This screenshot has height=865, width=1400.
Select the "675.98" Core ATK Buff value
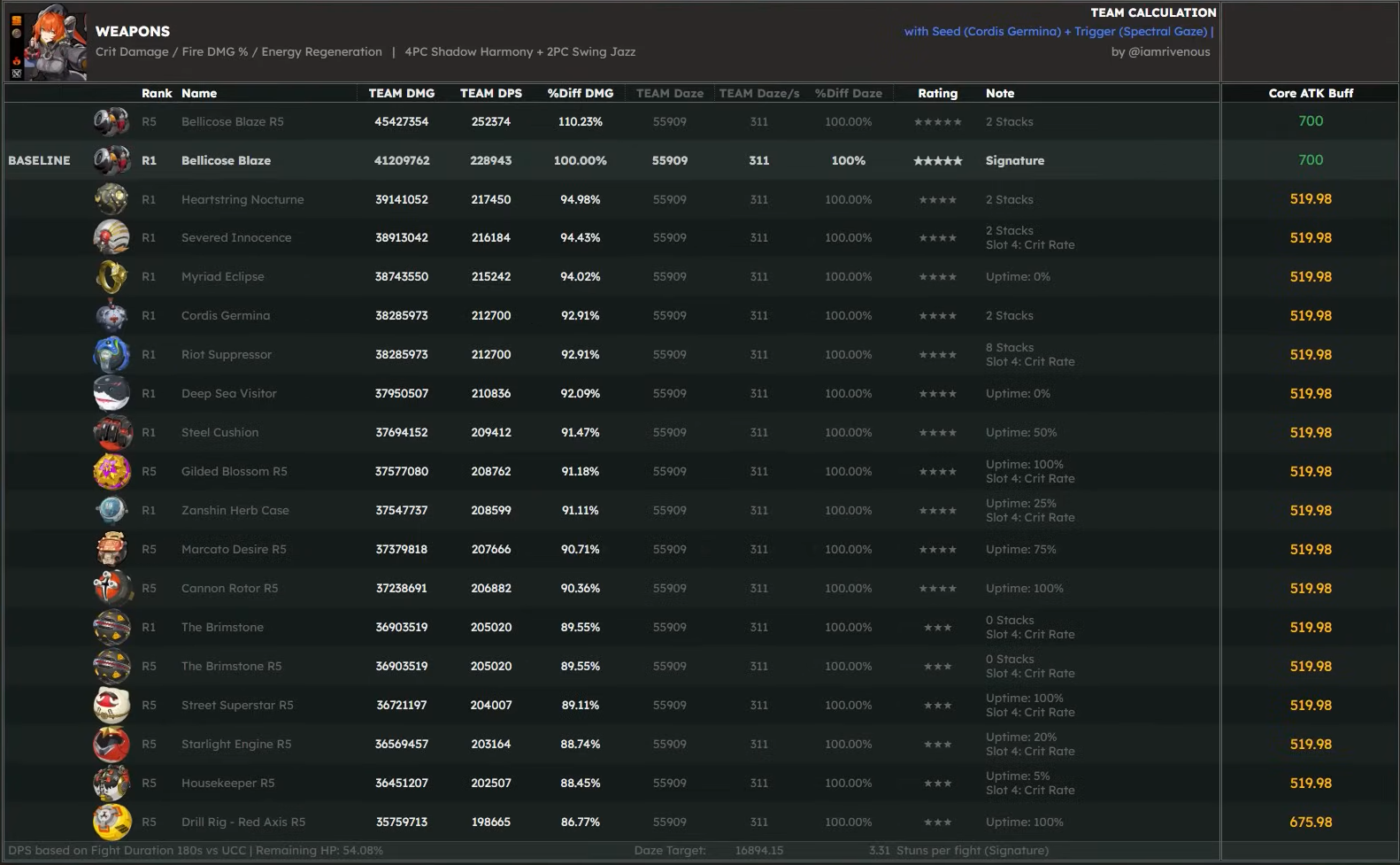click(x=1311, y=822)
